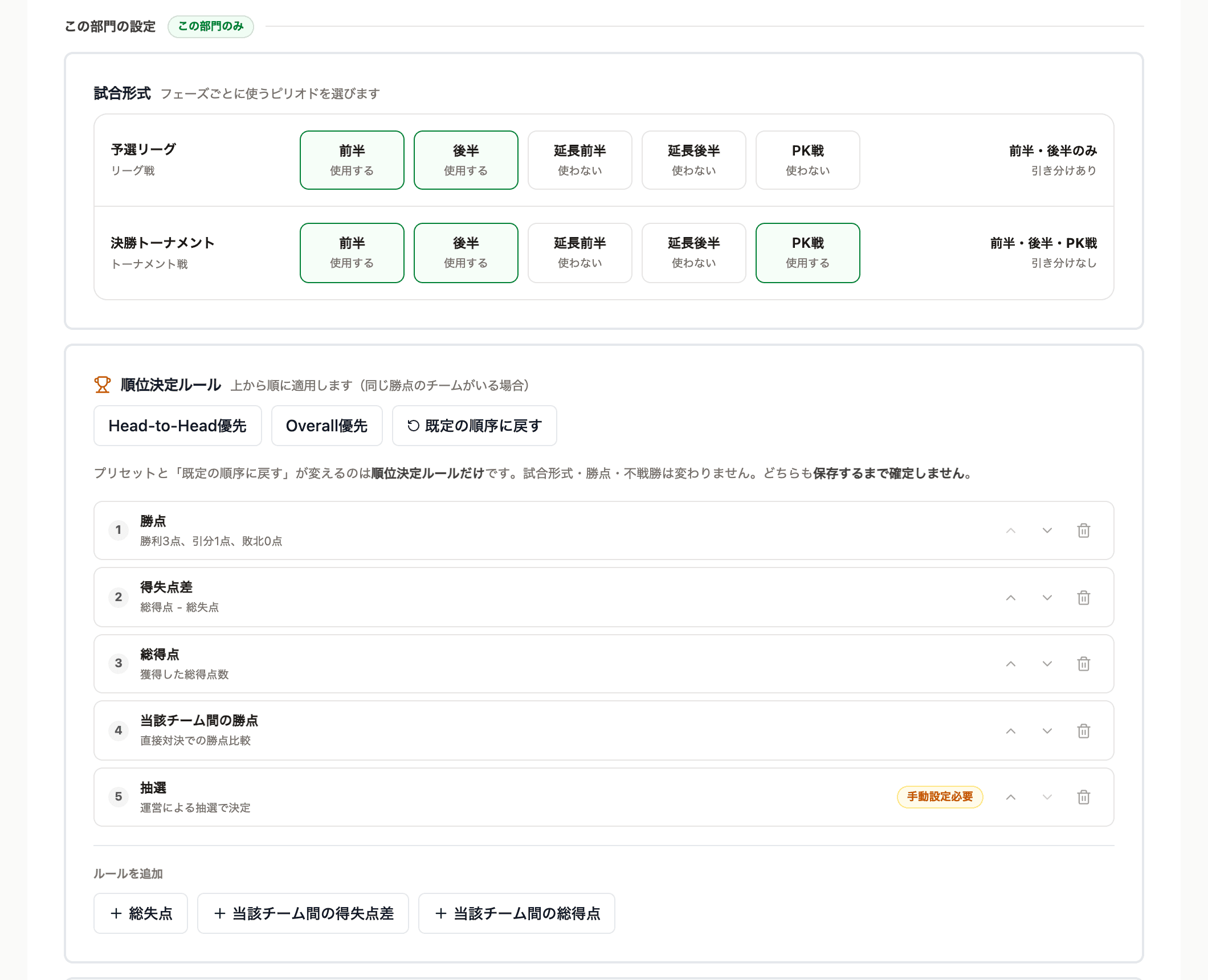The image size is (1208, 980).
Task: Click the この部門のみ badge
Action: pyautogui.click(x=211, y=26)
